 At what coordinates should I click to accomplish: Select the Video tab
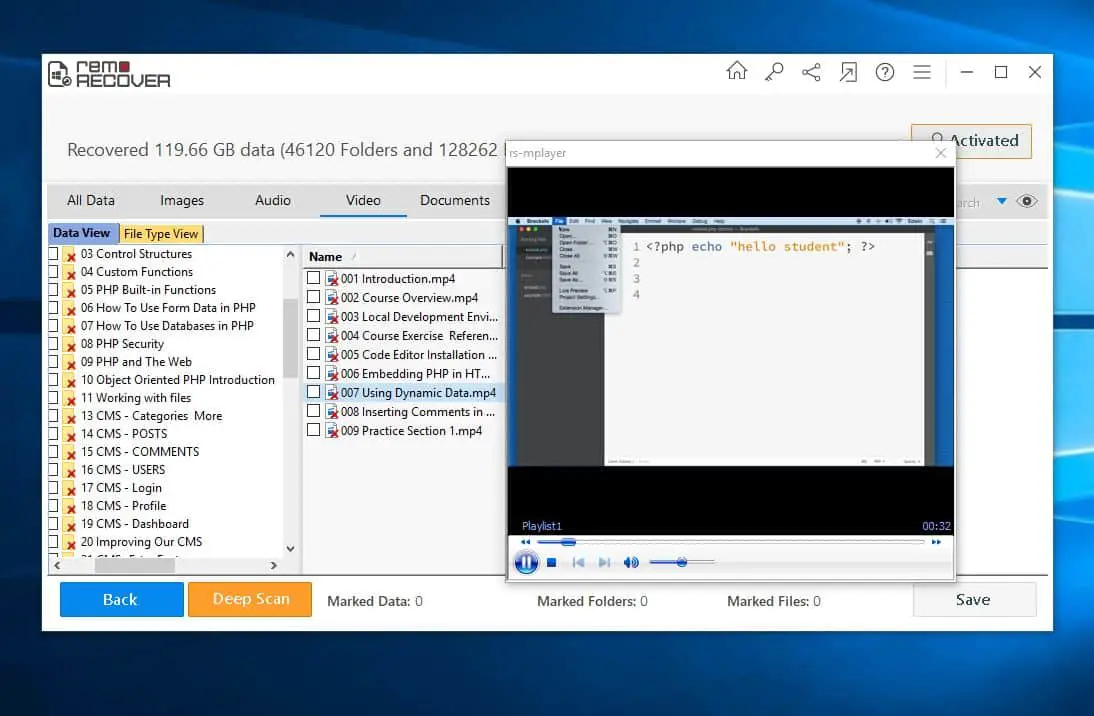coord(364,200)
